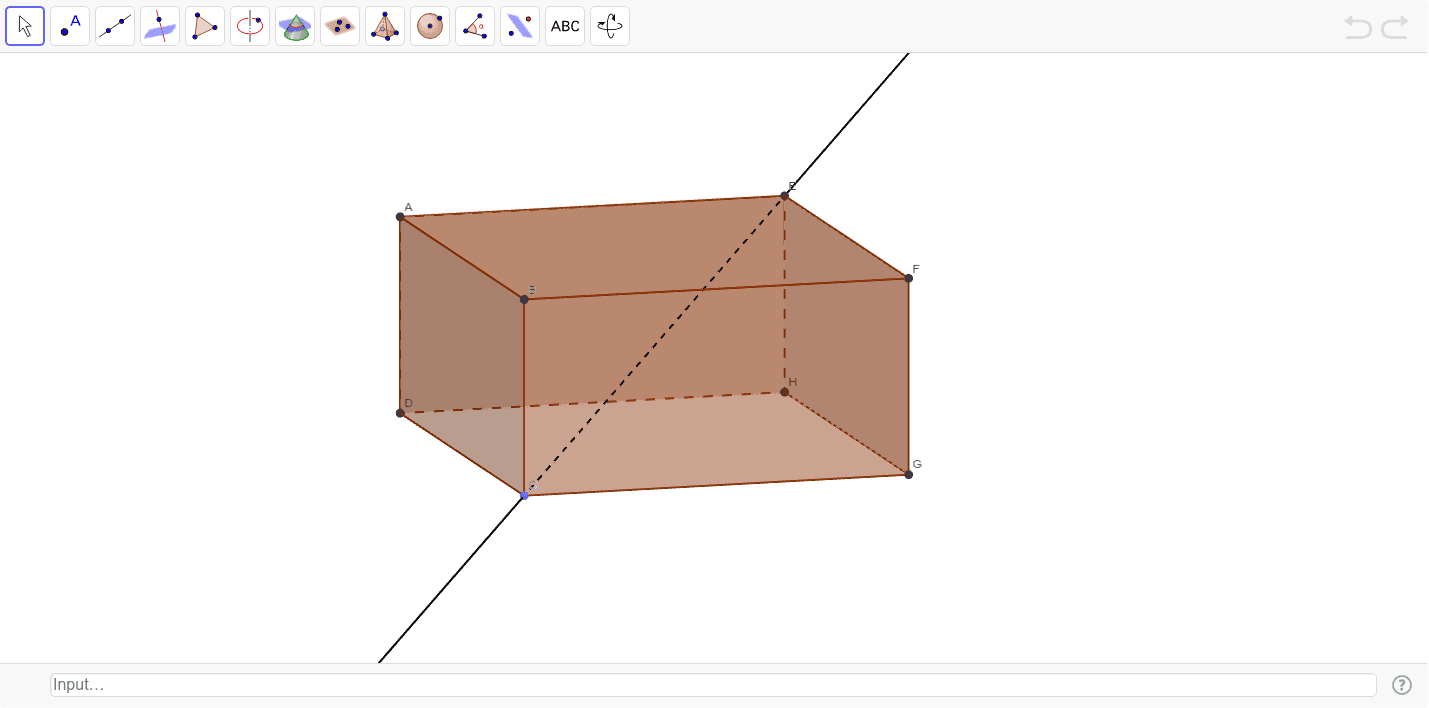Select the Move tool

click(25, 26)
